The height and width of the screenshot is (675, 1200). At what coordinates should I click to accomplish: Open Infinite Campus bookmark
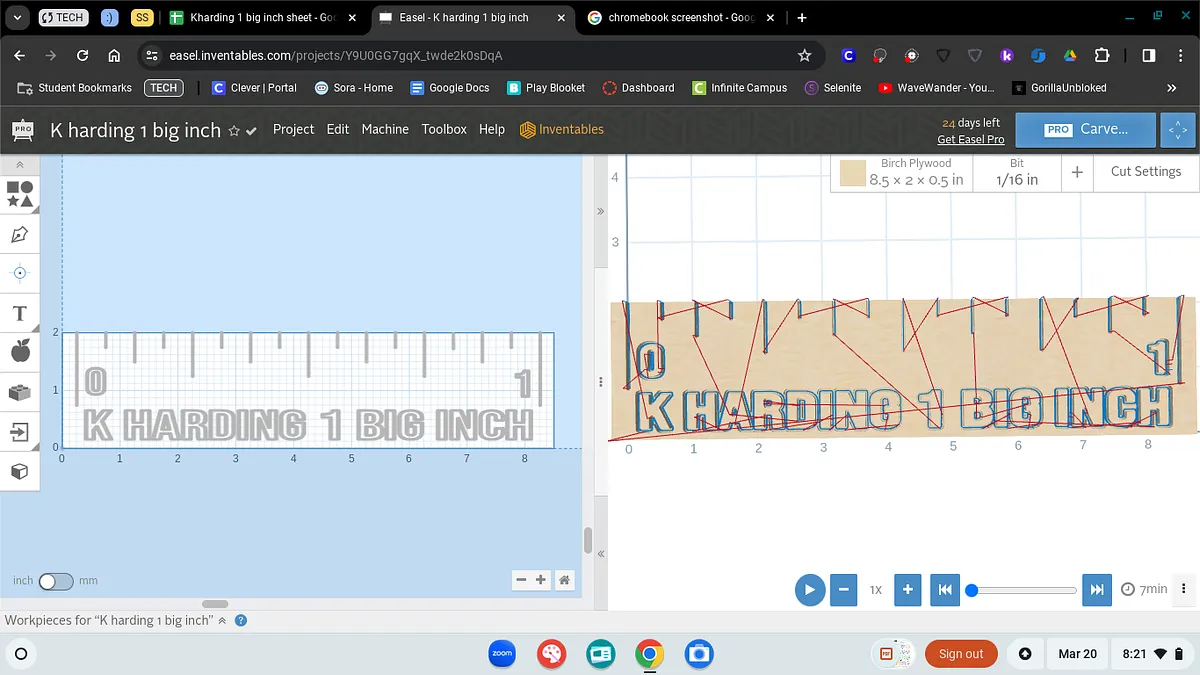coord(739,88)
